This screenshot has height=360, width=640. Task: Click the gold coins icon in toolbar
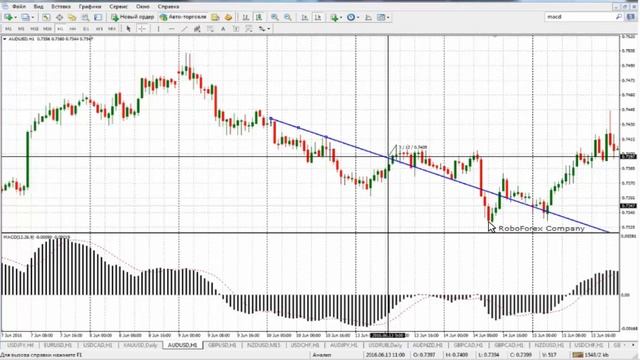coord(228,17)
